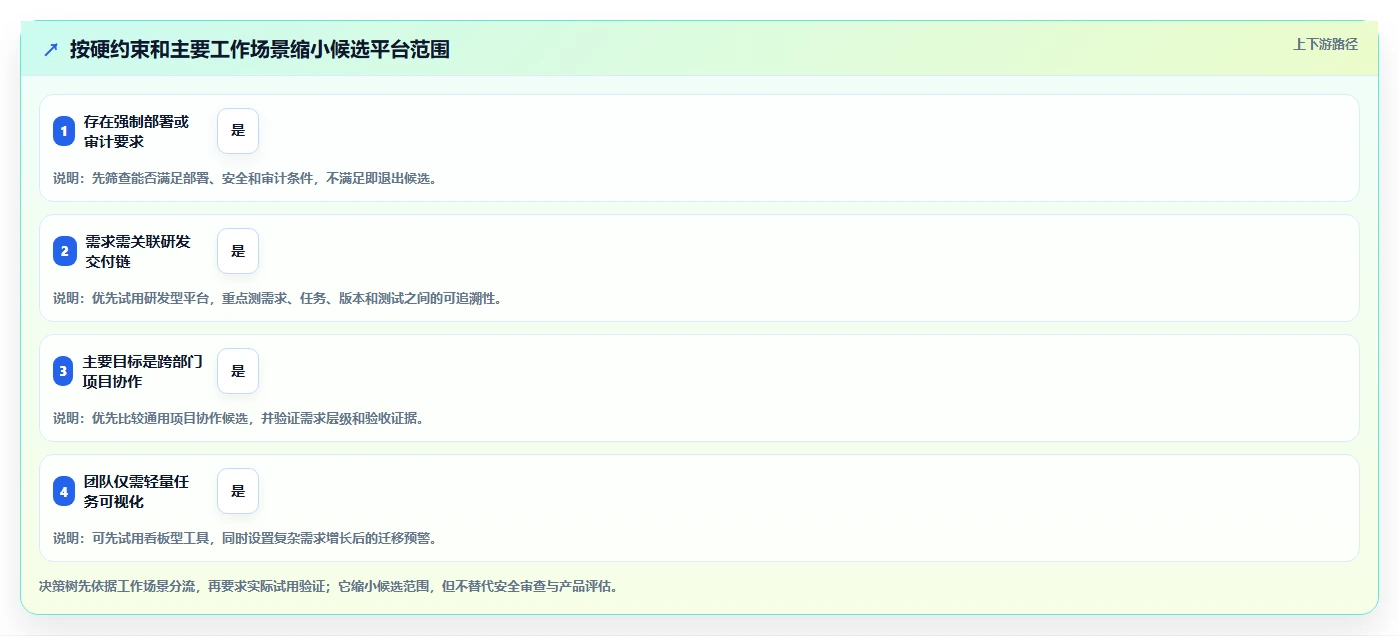Image resolution: width=1399 pixels, height=636 pixels.
Task: Click the note starting 优先比较通用项目协作候选
Action: pos(239,418)
